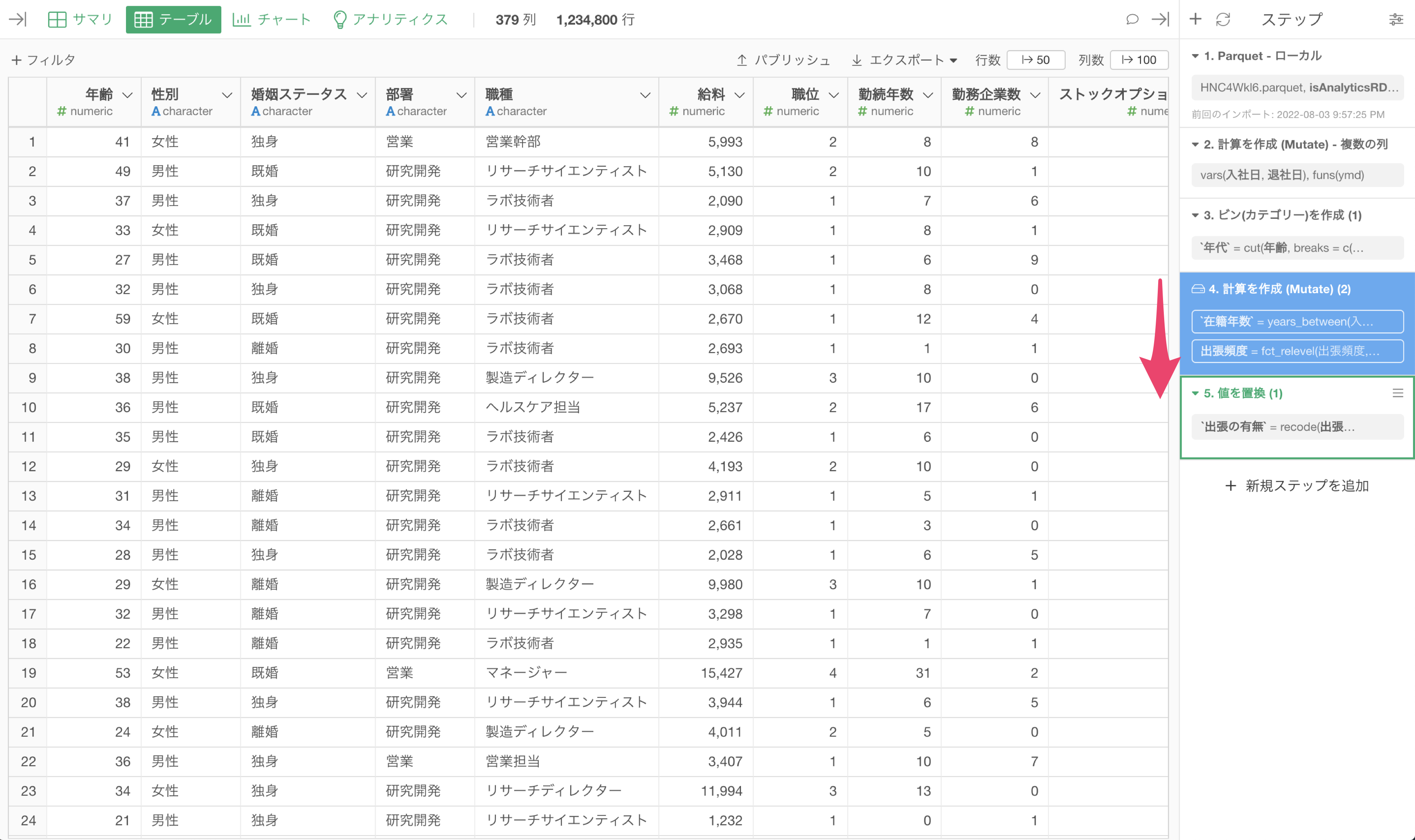The width and height of the screenshot is (1415, 840).
Task: Collapse step 2 計算を作成 複数の列
Action: [x=1195, y=144]
